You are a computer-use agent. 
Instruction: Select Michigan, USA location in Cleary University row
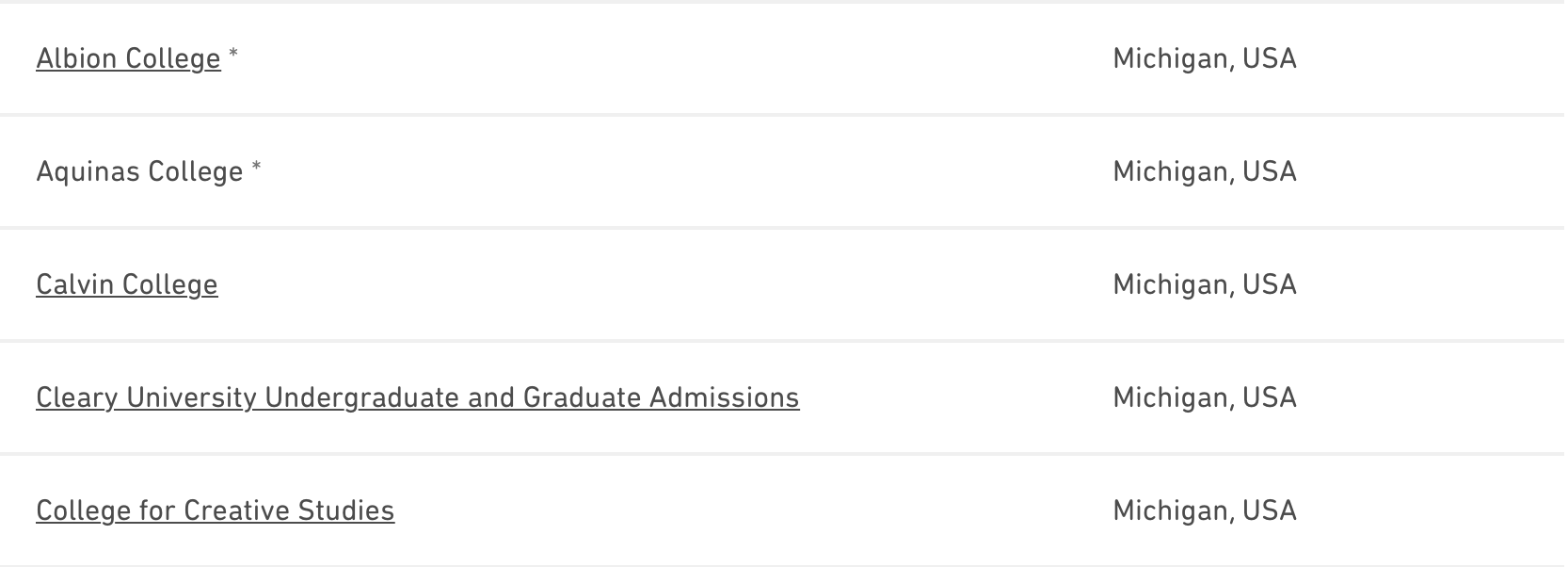1204,397
